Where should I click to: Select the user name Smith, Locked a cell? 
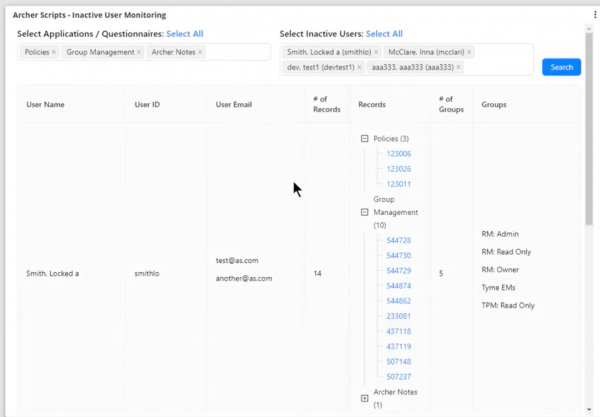pyautogui.click(x=52, y=274)
